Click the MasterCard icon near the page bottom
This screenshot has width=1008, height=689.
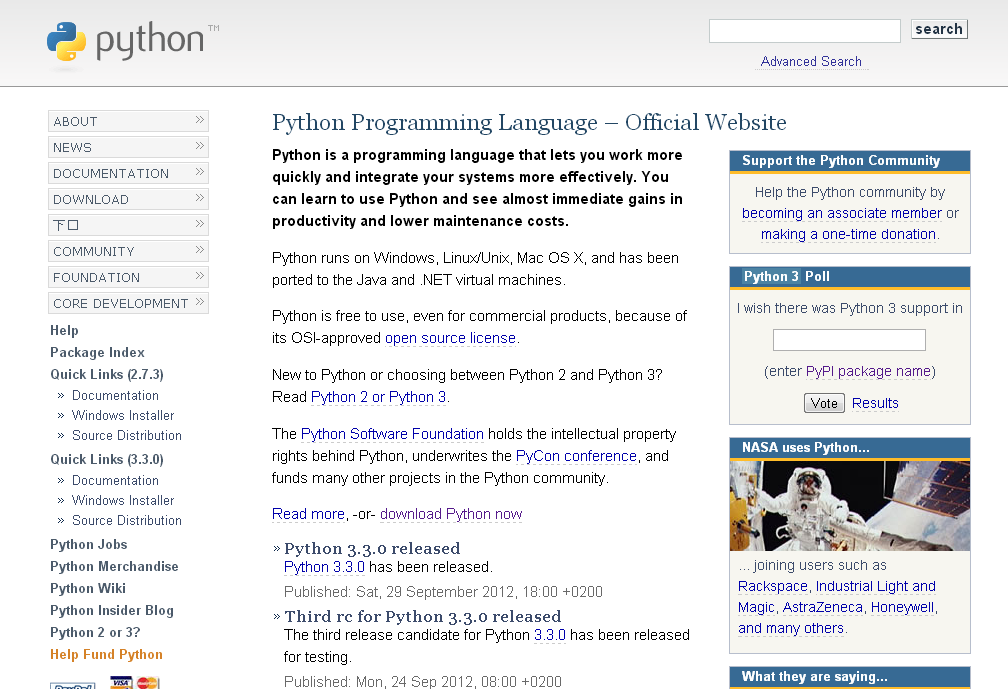pos(147,683)
